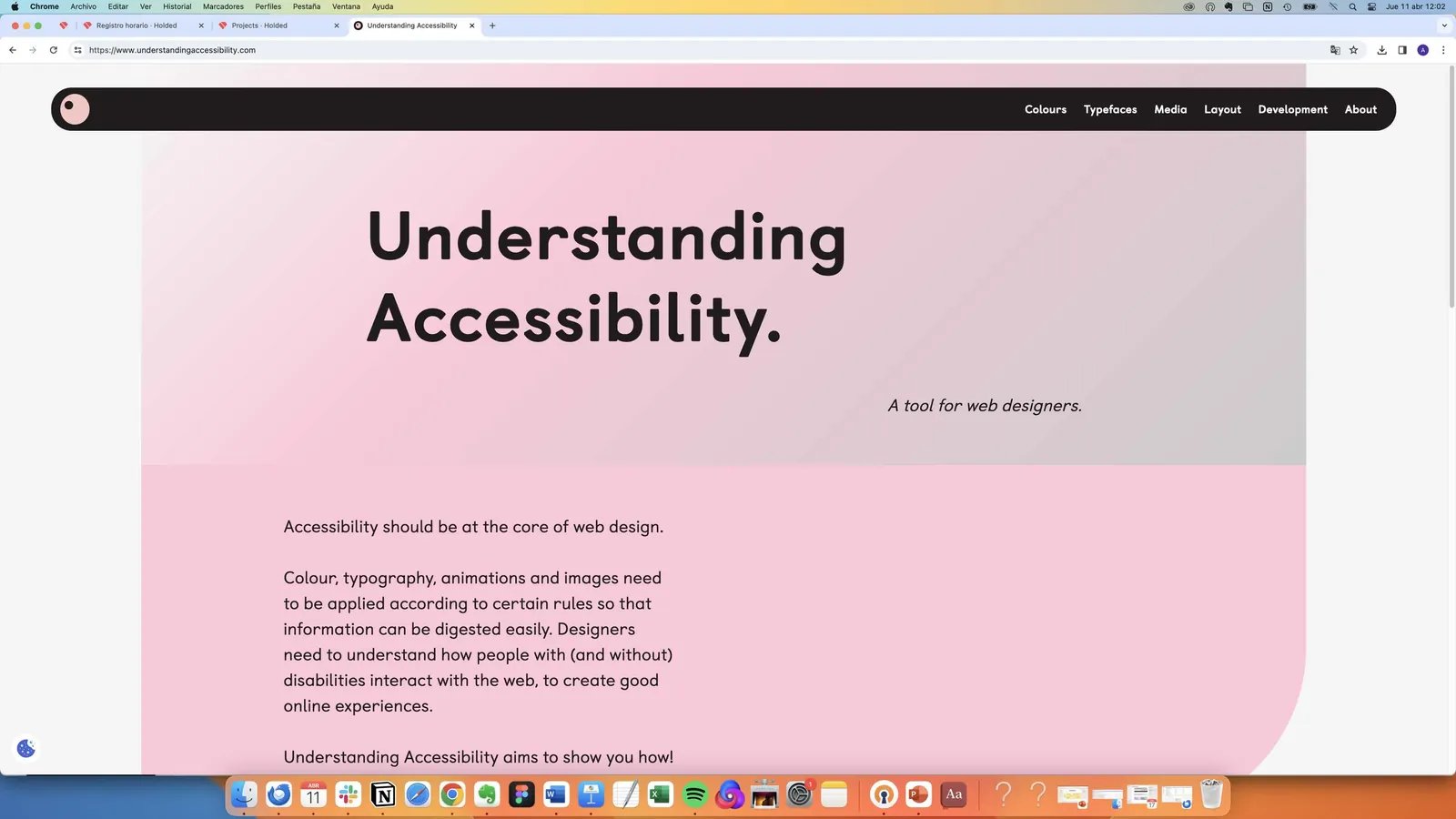
Task: Click the pinned Holded tab icon
Action: click(64, 25)
